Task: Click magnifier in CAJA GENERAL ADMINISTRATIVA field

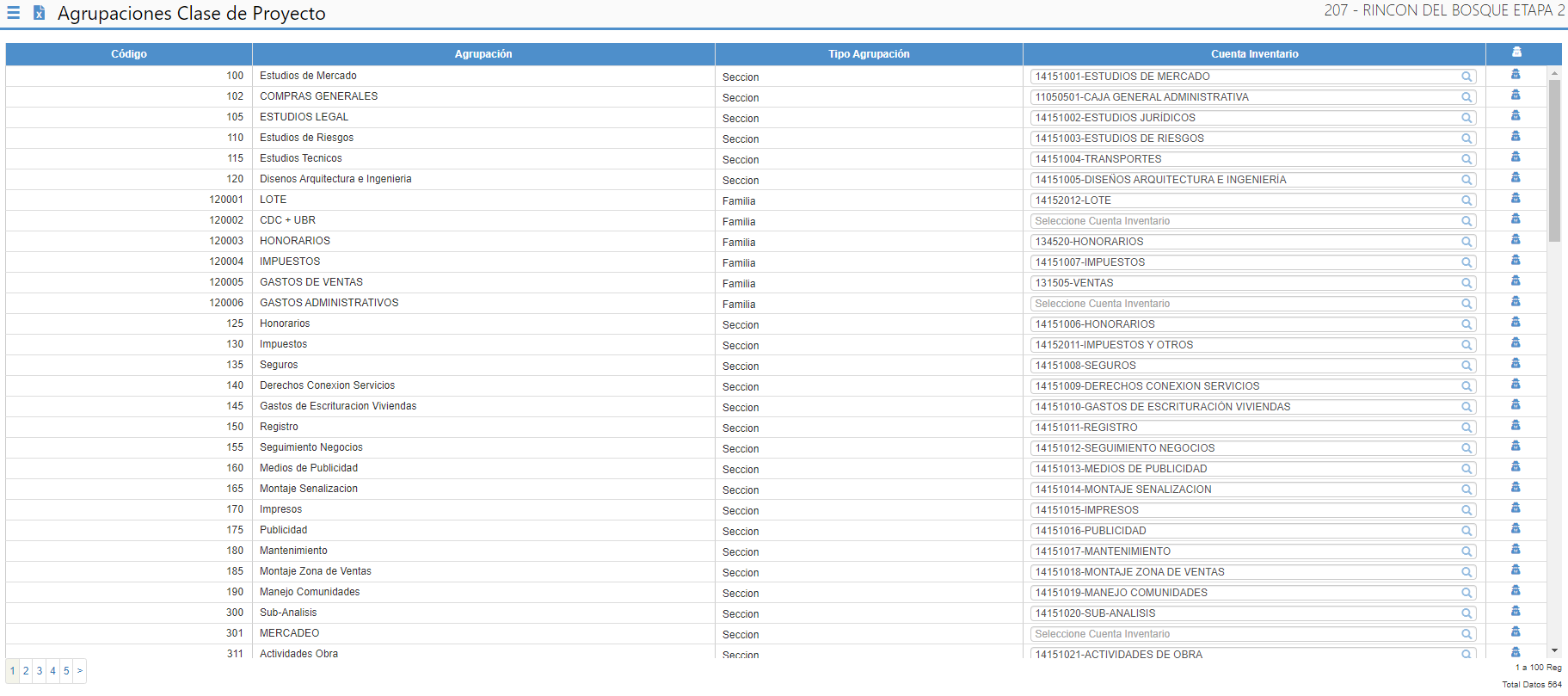Action: click(1467, 97)
